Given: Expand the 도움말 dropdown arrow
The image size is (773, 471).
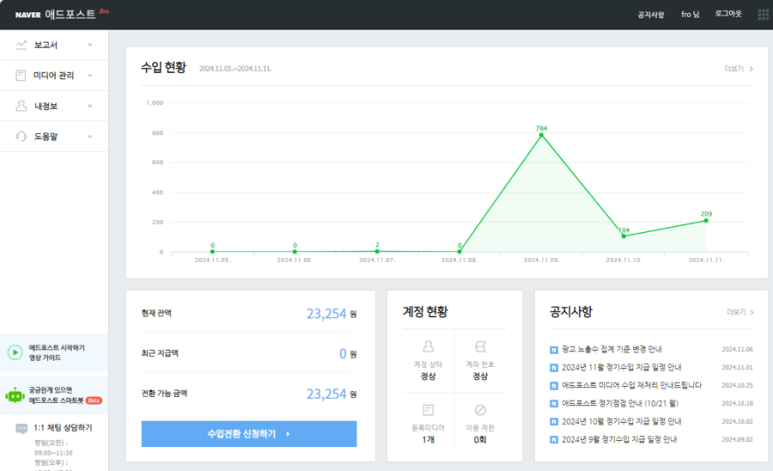Looking at the screenshot, I should (90, 136).
